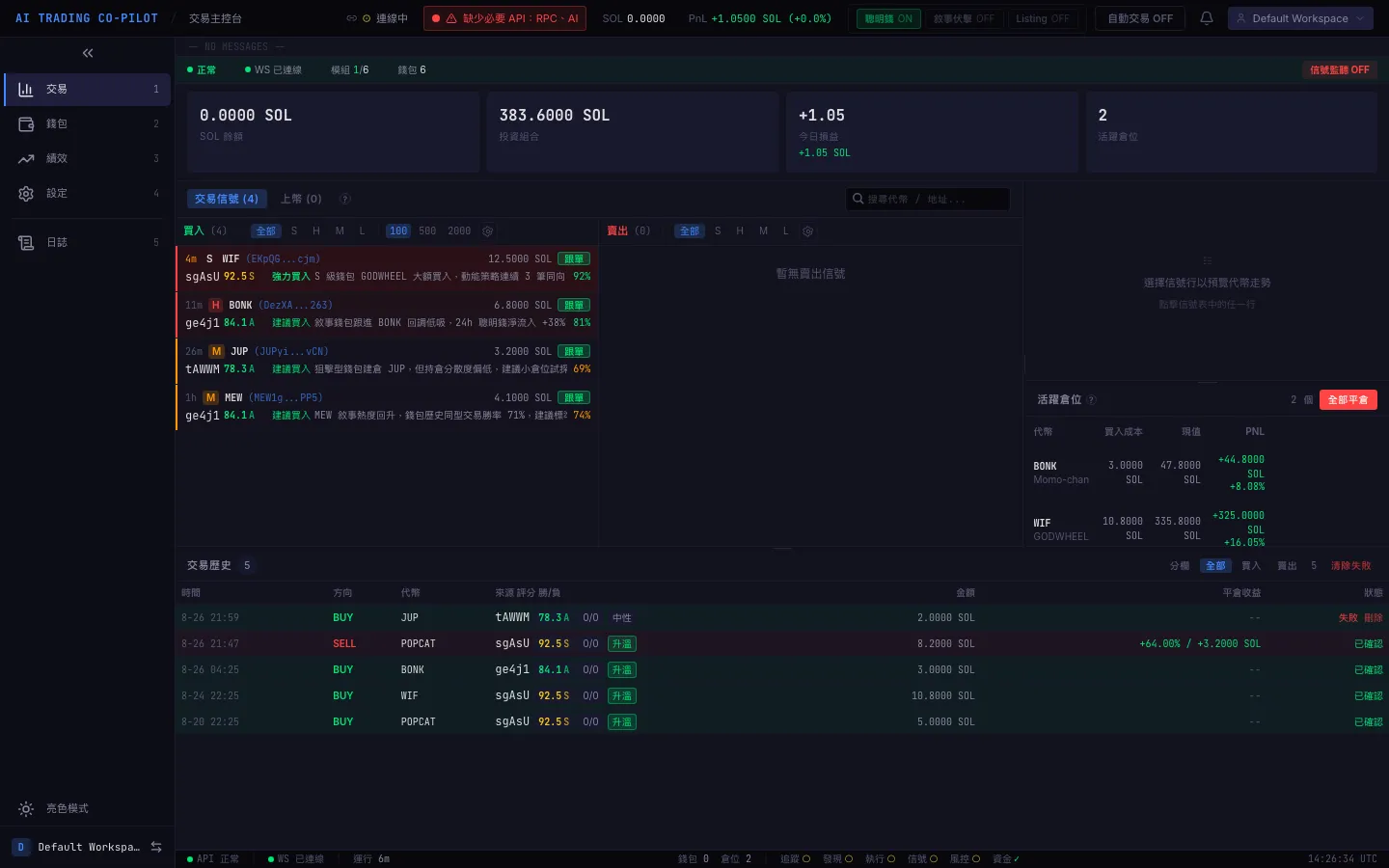The width and height of the screenshot is (1389, 868).
Task: Switch to 上幣 (0) tab
Action: click(x=301, y=199)
